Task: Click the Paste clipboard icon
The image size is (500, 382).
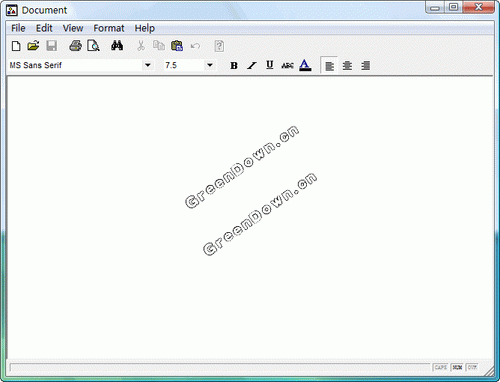Action: coord(177,46)
